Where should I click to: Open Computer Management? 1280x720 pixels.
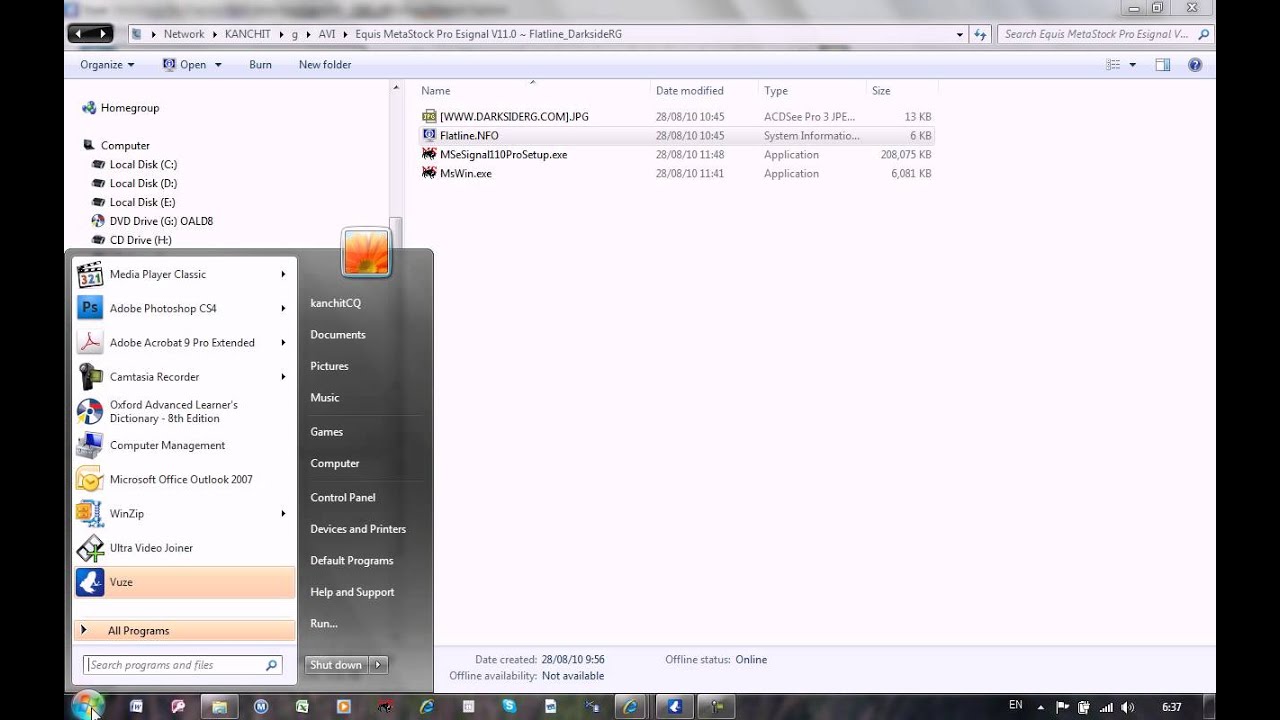point(183,445)
